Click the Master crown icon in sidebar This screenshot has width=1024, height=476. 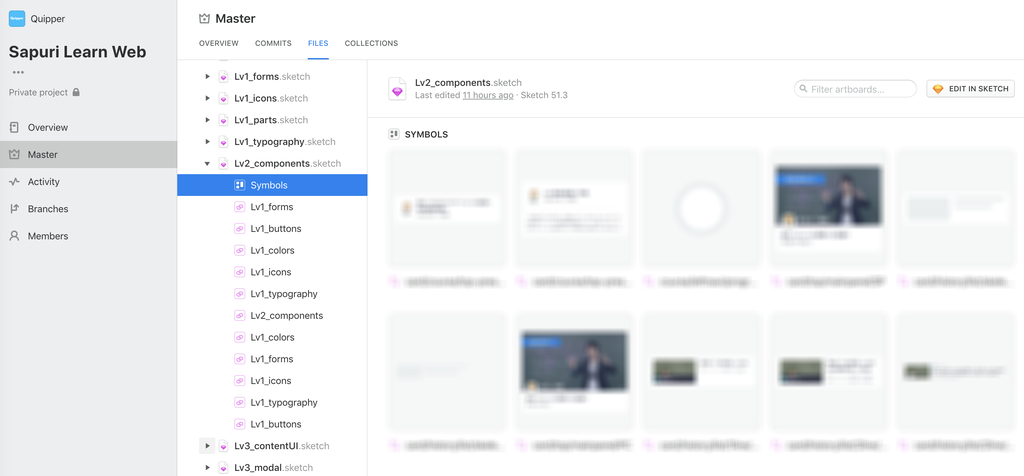(14, 155)
